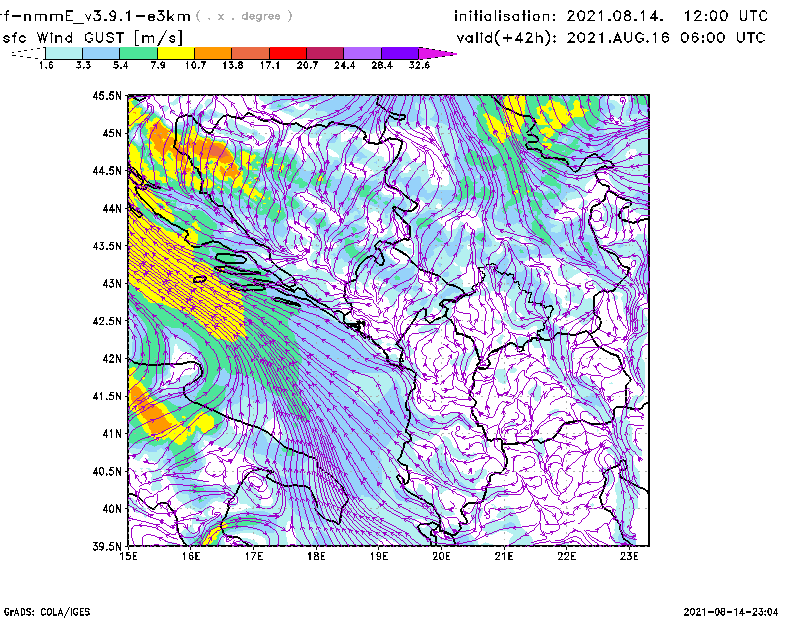
Task: Click the 40N latitude label
Action: pos(112,509)
